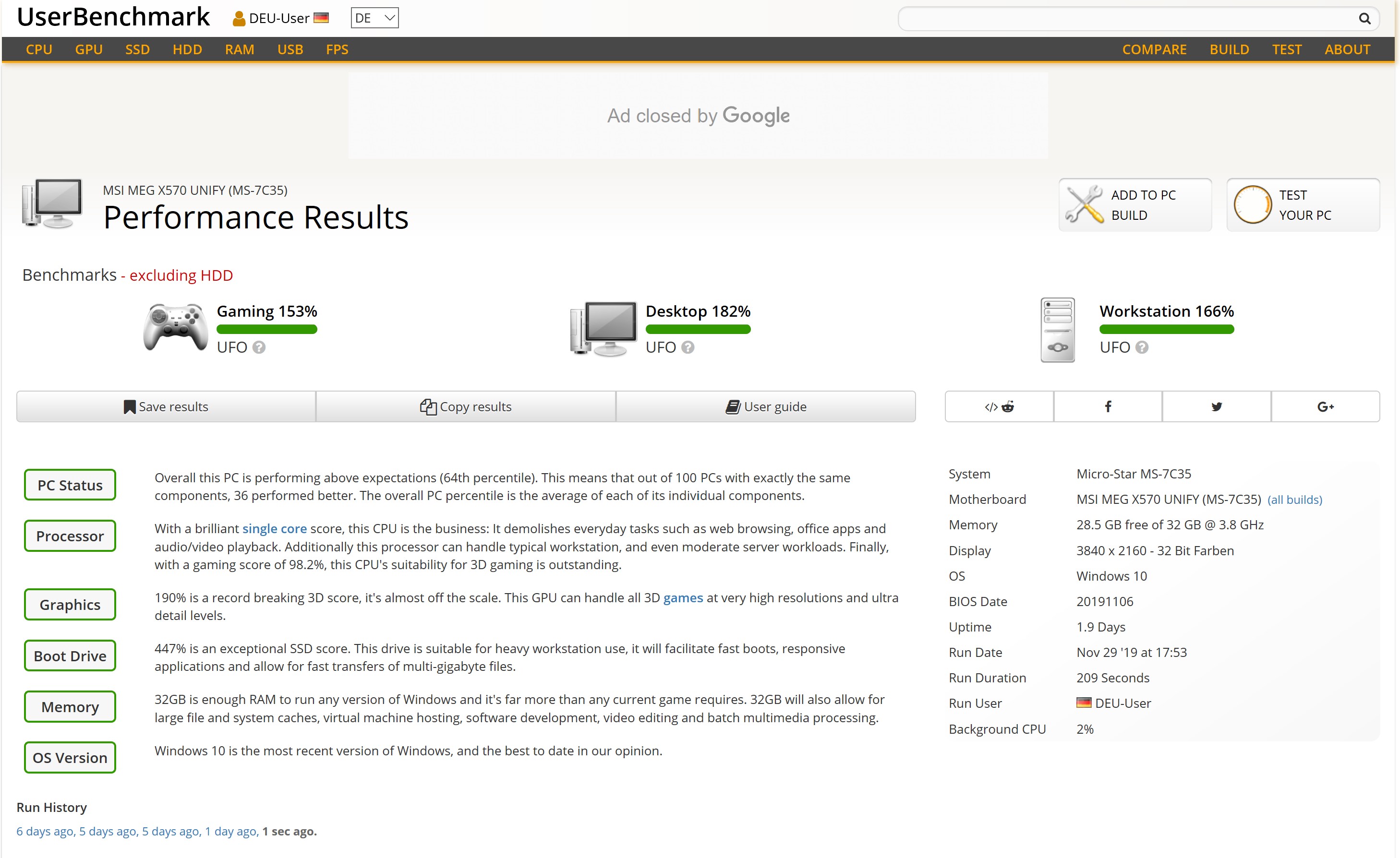Click the Test Your PC button
The image size is (1400, 858).
[x=1303, y=204]
